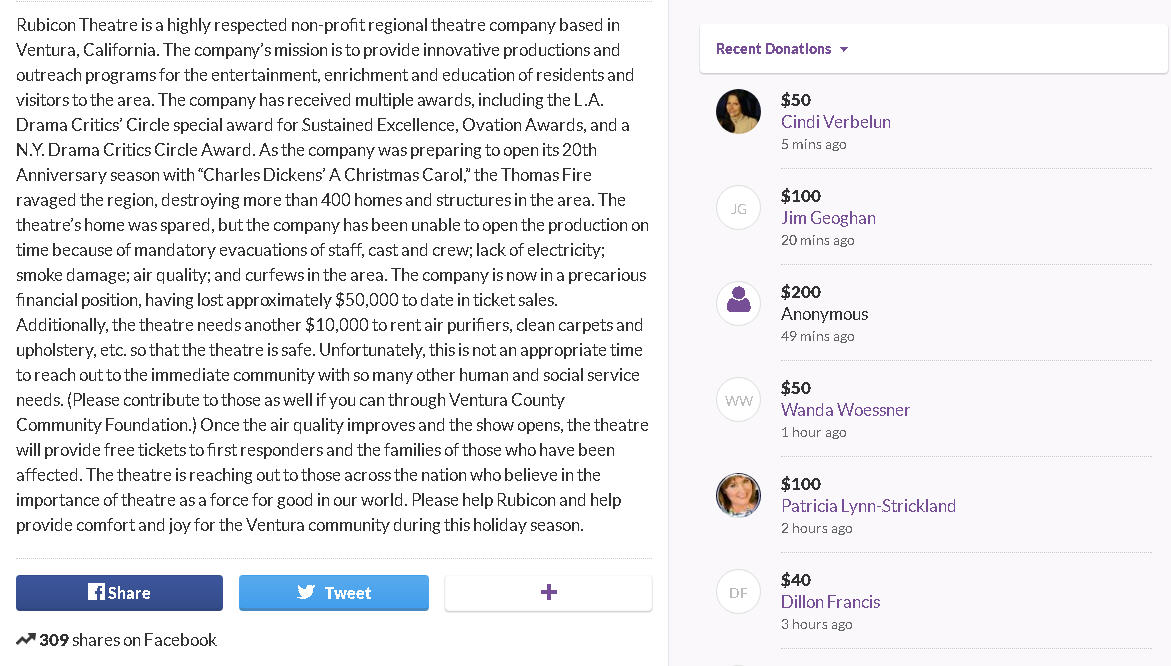Click the WW initials avatar

pos(739,400)
